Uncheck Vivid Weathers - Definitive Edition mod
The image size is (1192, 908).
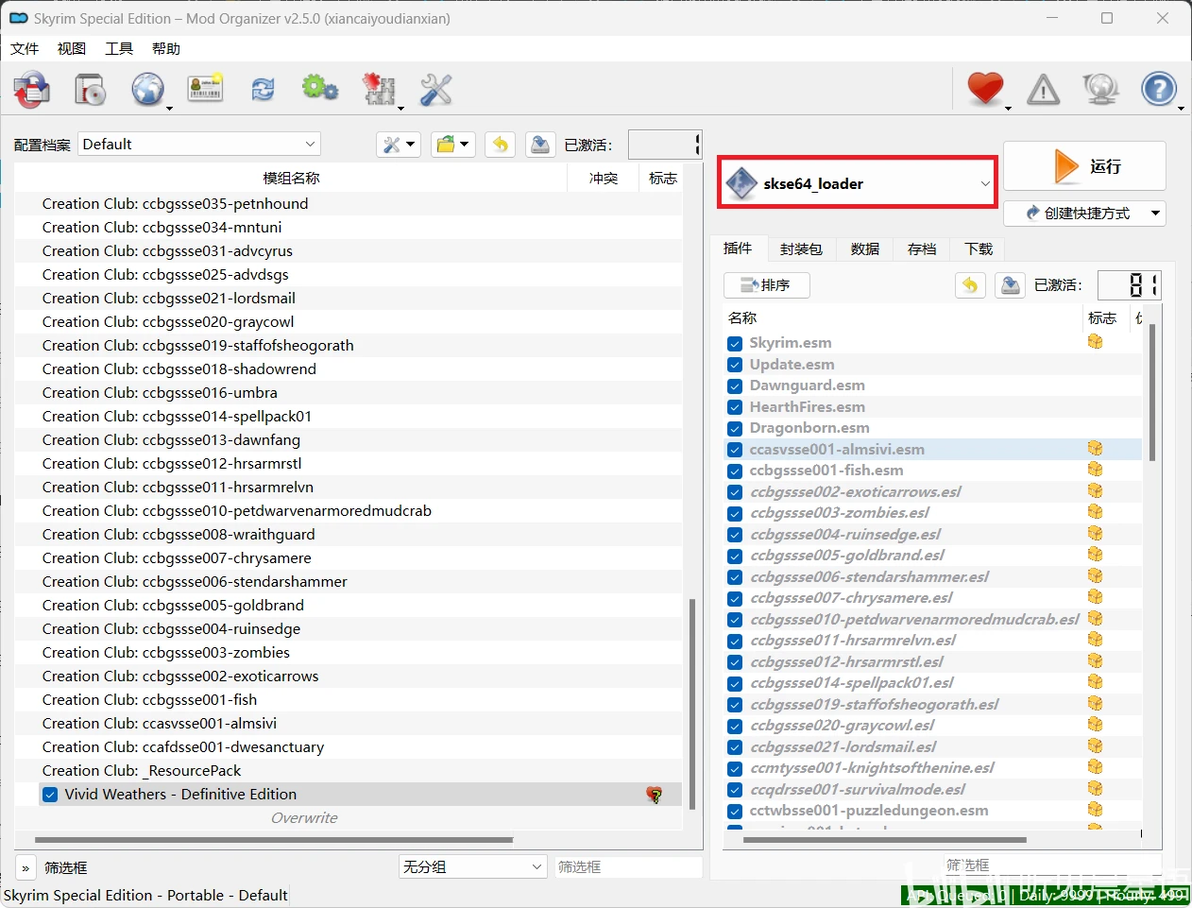pyautogui.click(x=50, y=795)
